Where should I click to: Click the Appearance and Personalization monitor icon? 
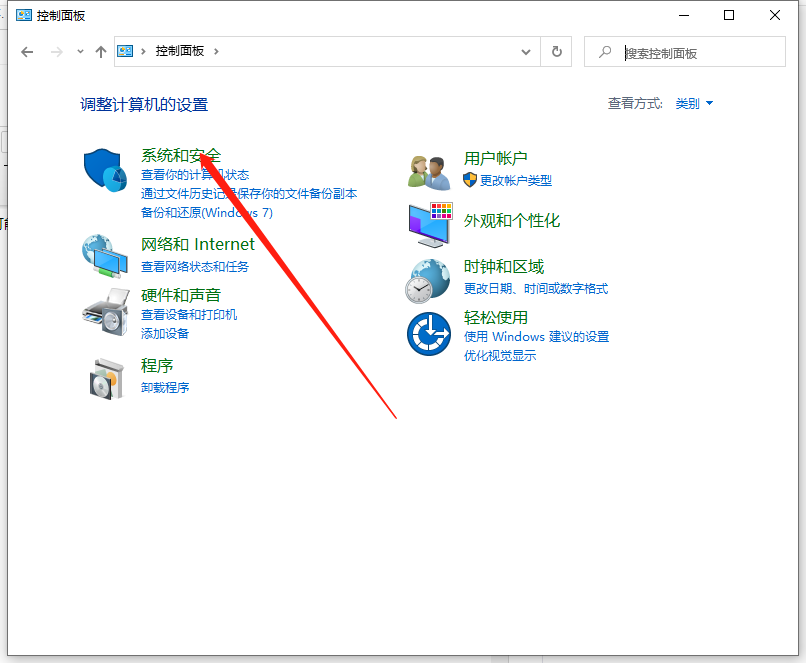coord(428,225)
